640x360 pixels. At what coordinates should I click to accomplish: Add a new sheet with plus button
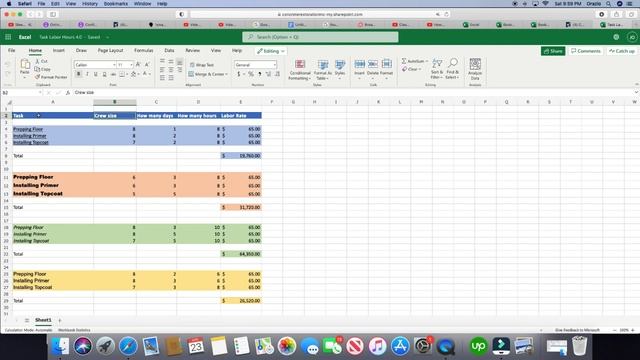pyautogui.click(x=60, y=320)
